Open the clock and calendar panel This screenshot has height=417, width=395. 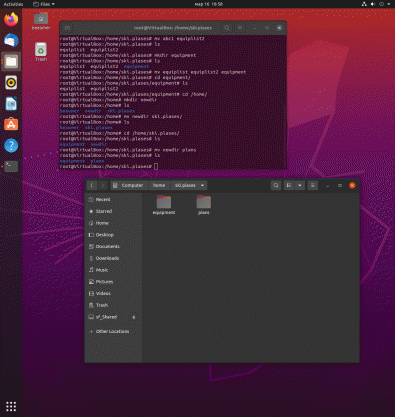click(209, 4)
